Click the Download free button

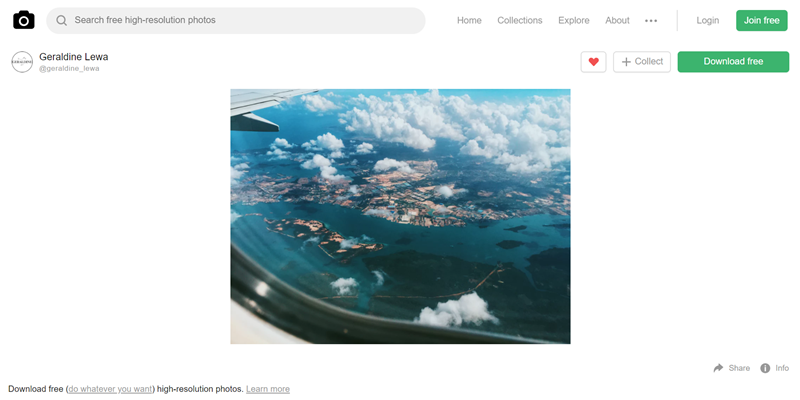pos(733,62)
